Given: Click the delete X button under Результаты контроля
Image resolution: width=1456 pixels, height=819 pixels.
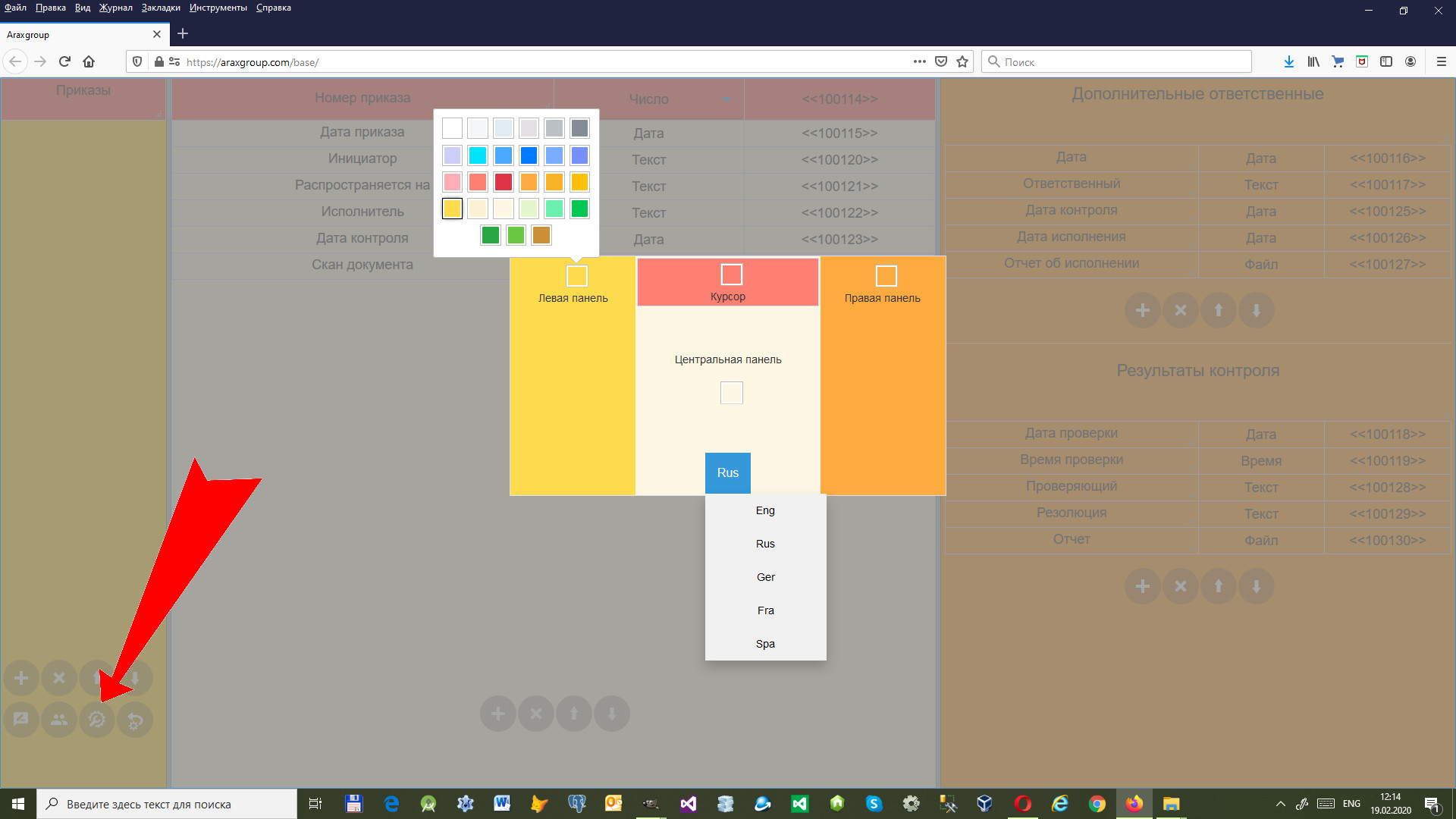Looking at the screenshot, I should 1181,586.
